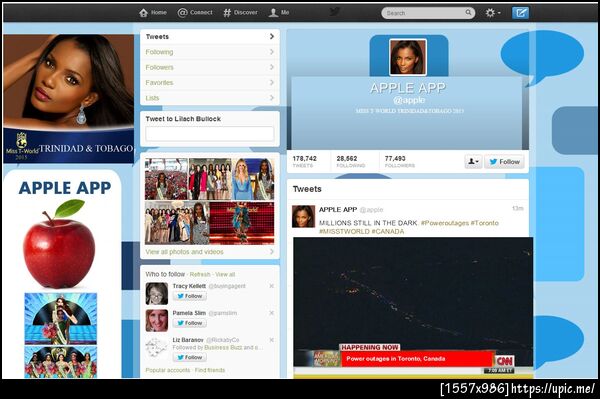
Task: Click the chevron beside Lists
Action: click(x=272, y=98)
